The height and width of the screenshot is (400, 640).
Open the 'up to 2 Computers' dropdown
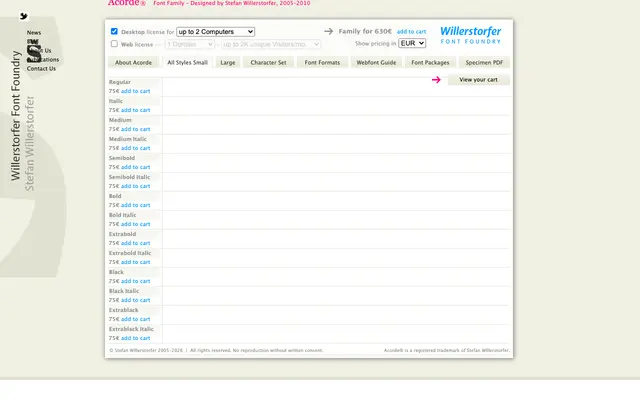(216, 31)
